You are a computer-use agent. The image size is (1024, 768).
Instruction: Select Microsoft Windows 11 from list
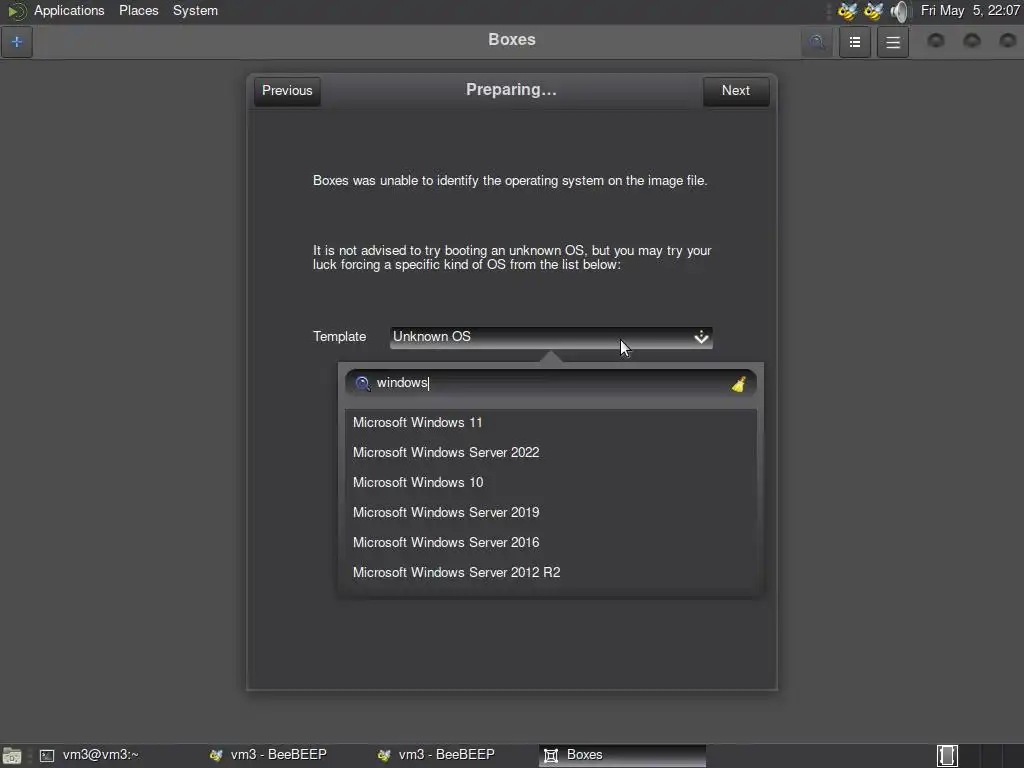coord(551,423)
